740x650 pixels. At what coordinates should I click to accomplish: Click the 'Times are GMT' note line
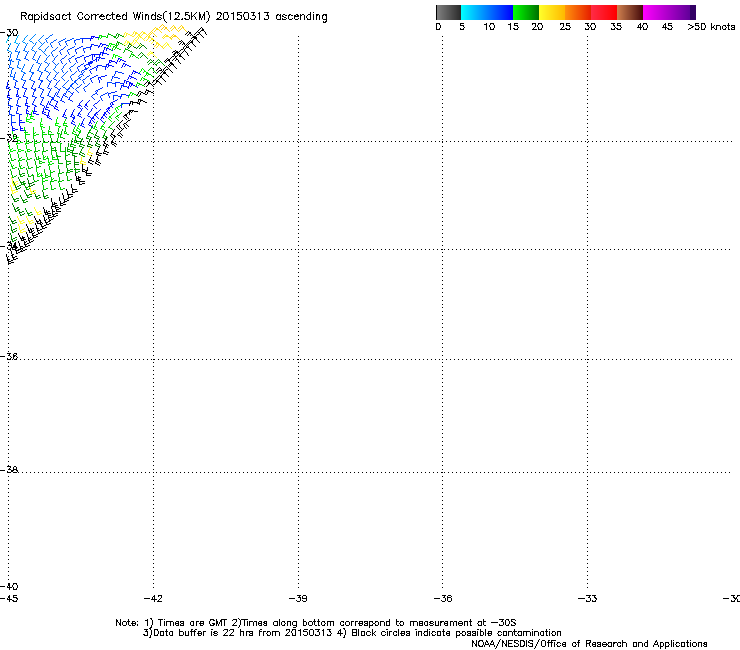[x=316, y=623]
